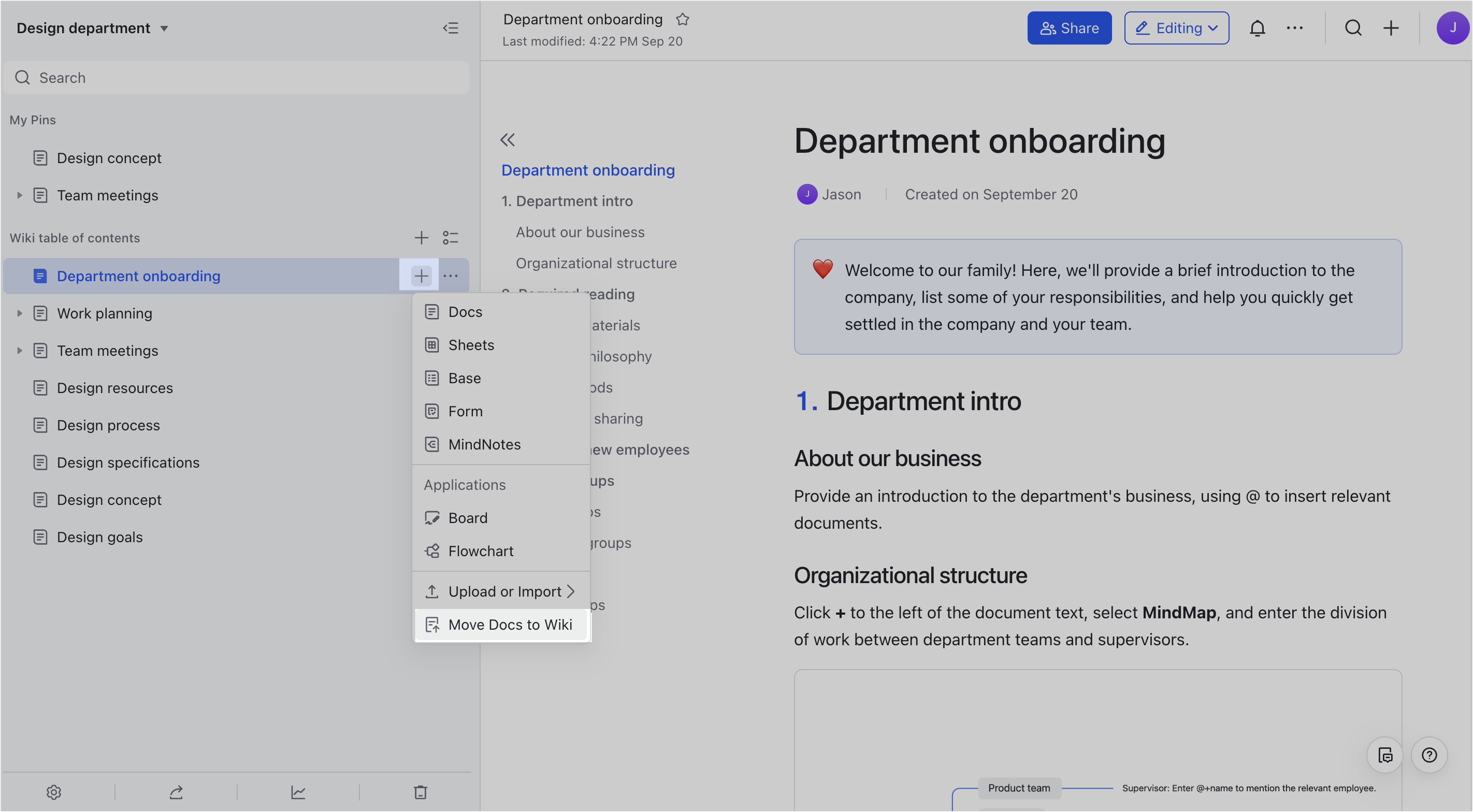The width and height of the screenshot is (1473, 812).
Task: Open the Editing mode dropdown
Action: (1176, 28)
